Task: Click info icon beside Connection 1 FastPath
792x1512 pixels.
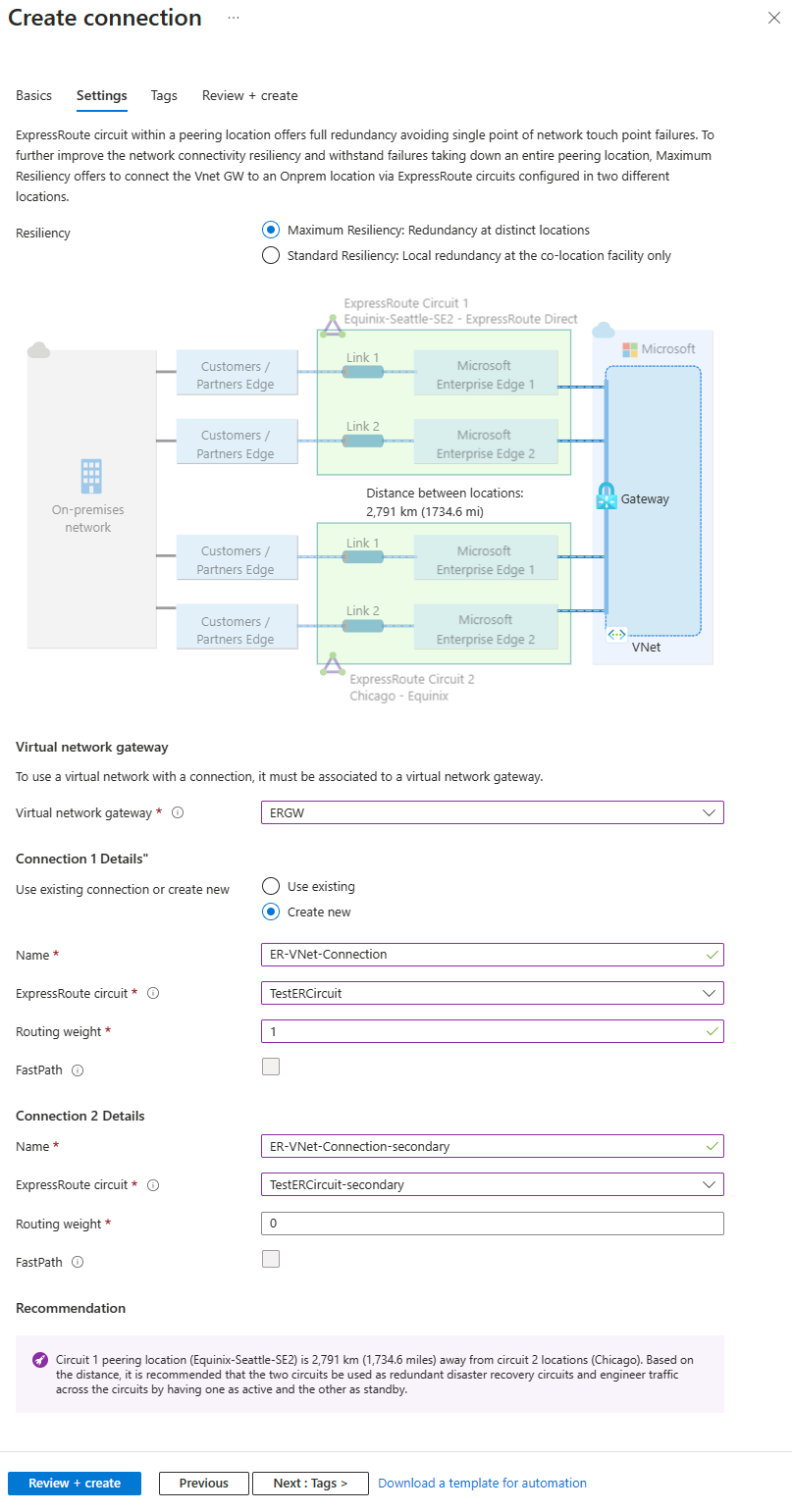Action: click(x=78, y=1070)
